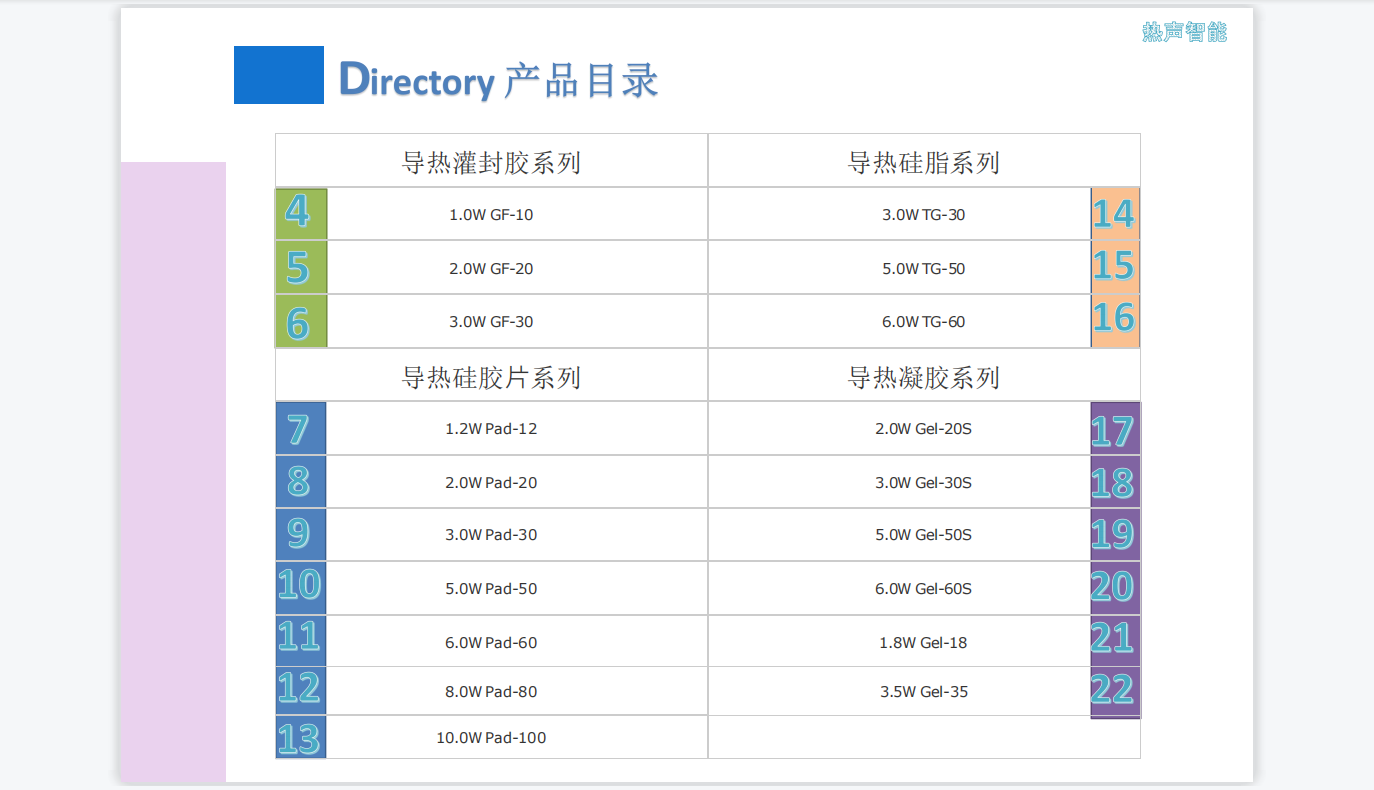The image size is (1374, 790).
Task: Click the orange page number 14 tile
Action: (x=1114, y=214)
